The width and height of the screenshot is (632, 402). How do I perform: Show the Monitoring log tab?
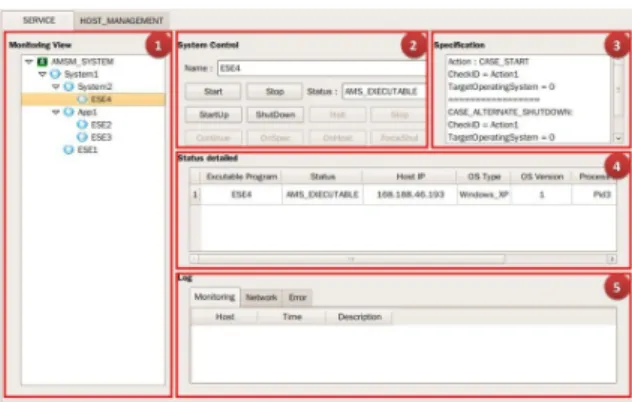(x=214, y=297)
